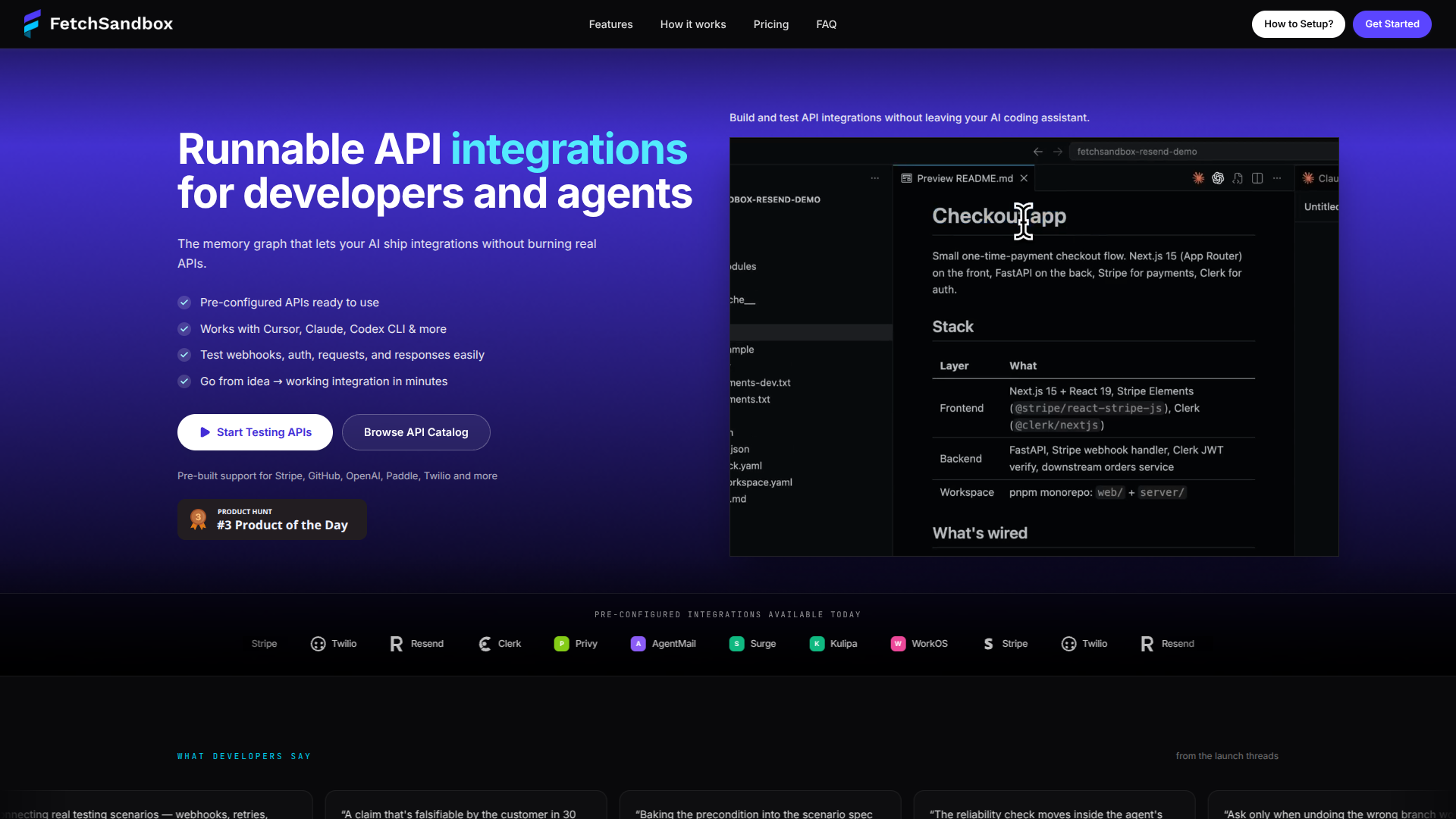Click the FetchSandbox logo icon

(32, 24)
